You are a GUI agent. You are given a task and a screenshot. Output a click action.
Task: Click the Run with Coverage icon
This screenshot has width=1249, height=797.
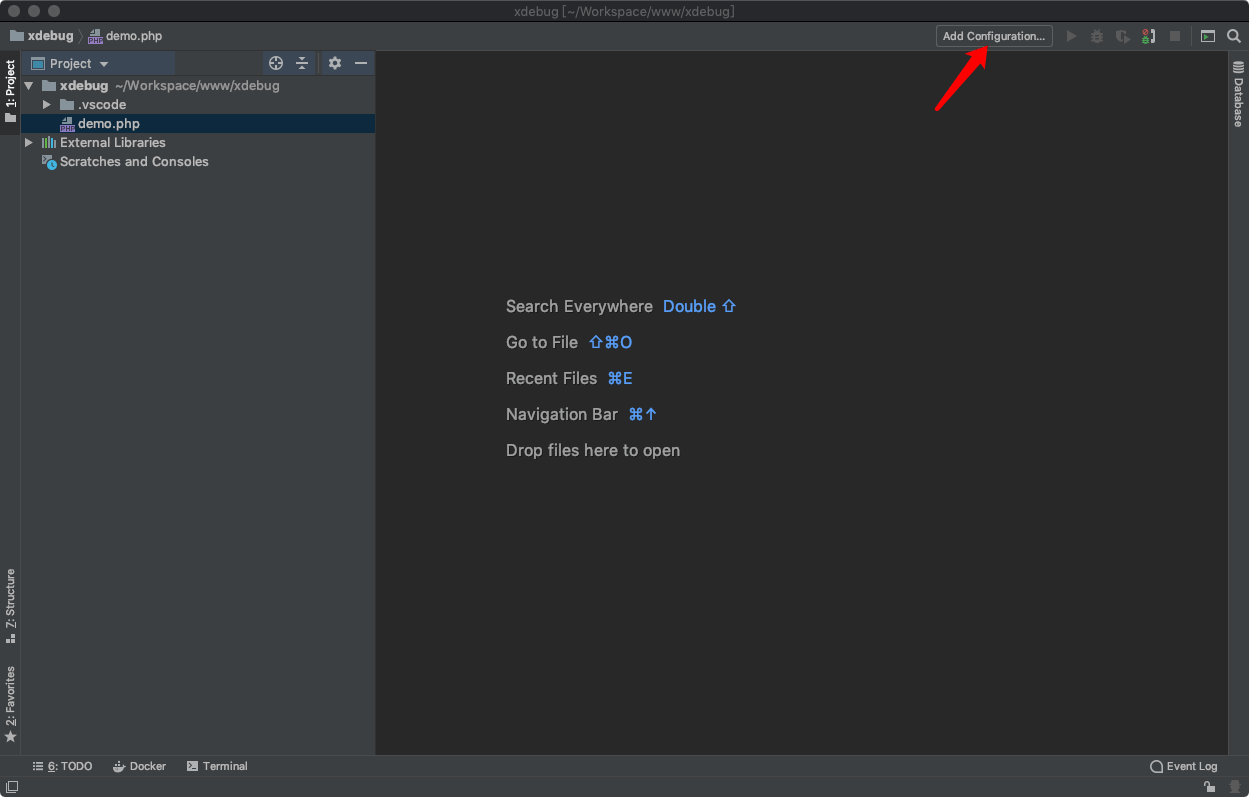(x=1121, y=36)
